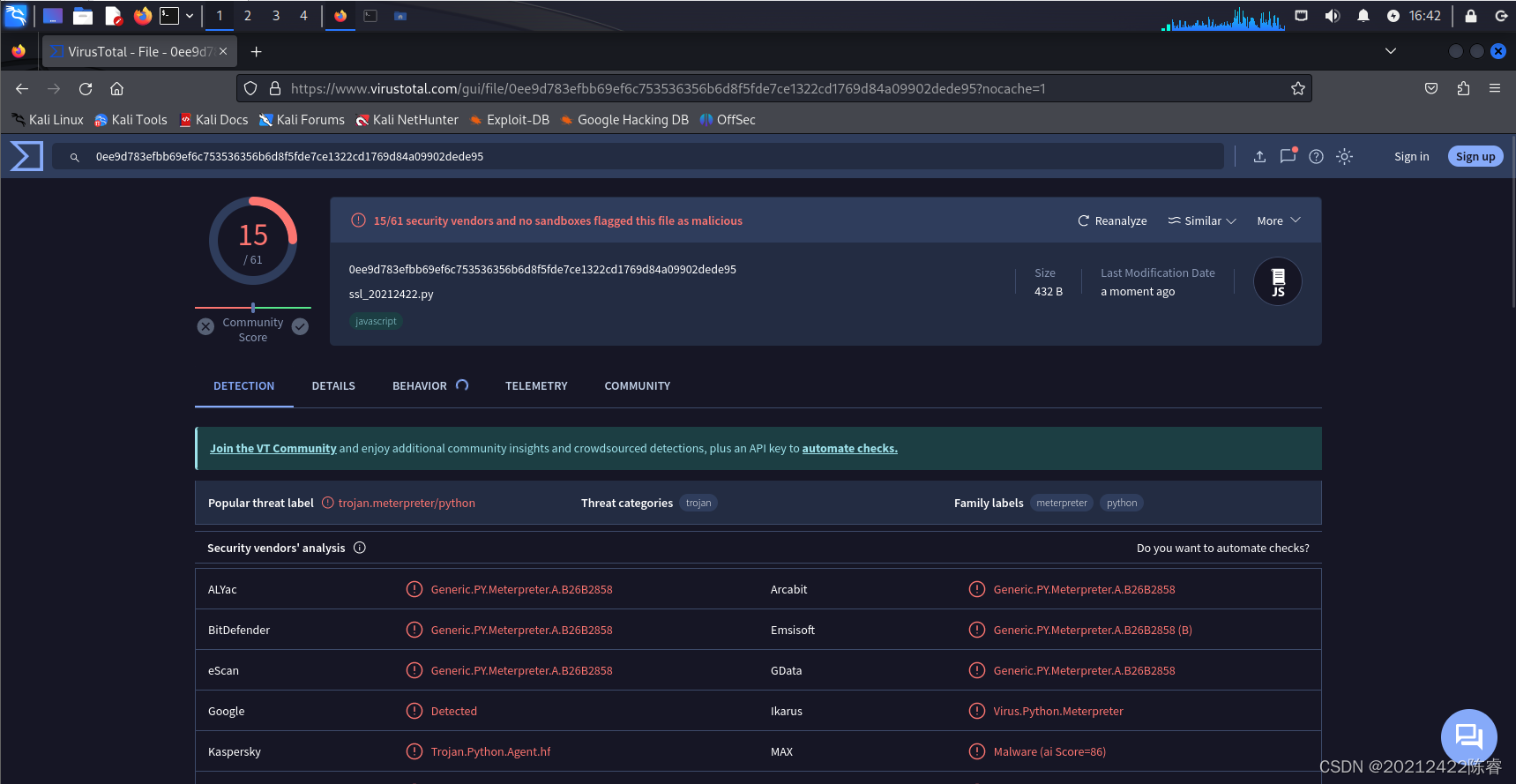Open OffSec bookmark
This screenshot has width=1516, height=784.
coord(728,120)
